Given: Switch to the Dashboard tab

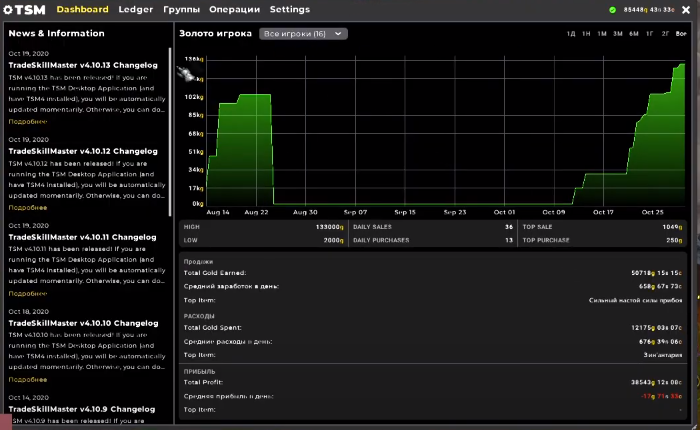Looking at the screenshot, I should pyautogui.click(x=83, y=9).
